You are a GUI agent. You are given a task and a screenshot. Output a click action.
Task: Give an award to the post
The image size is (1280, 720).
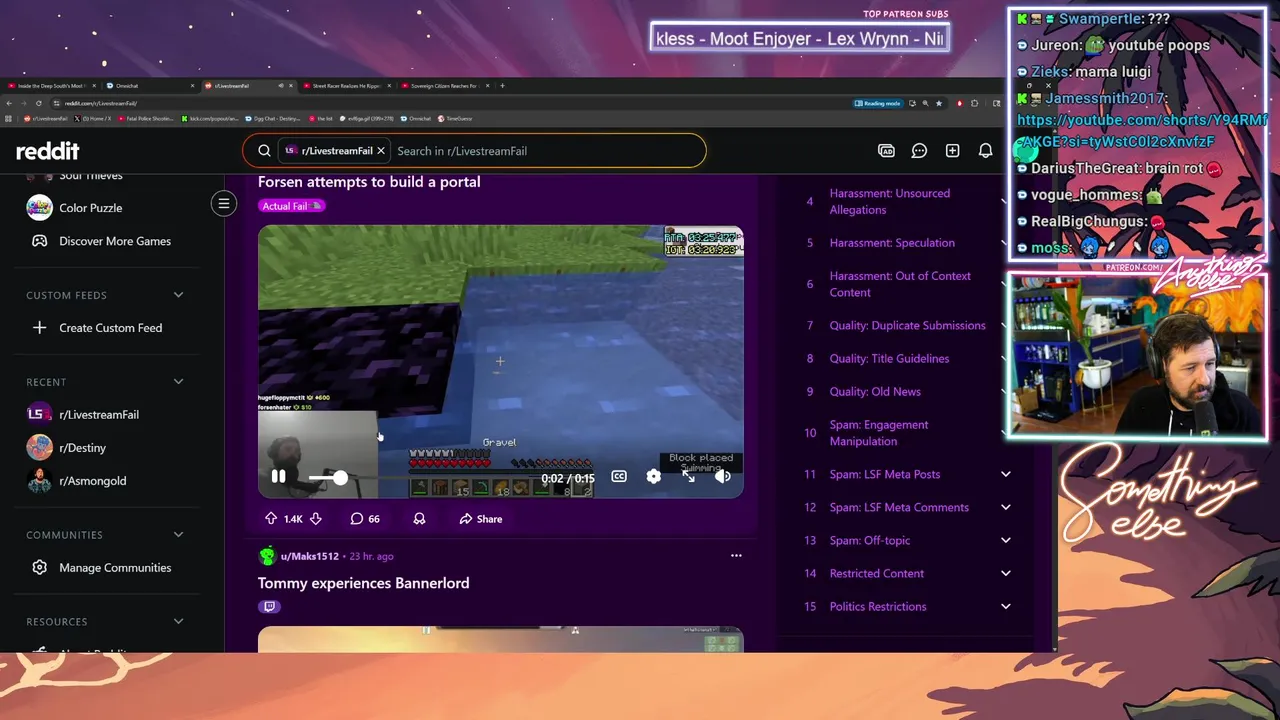point(419,519)
